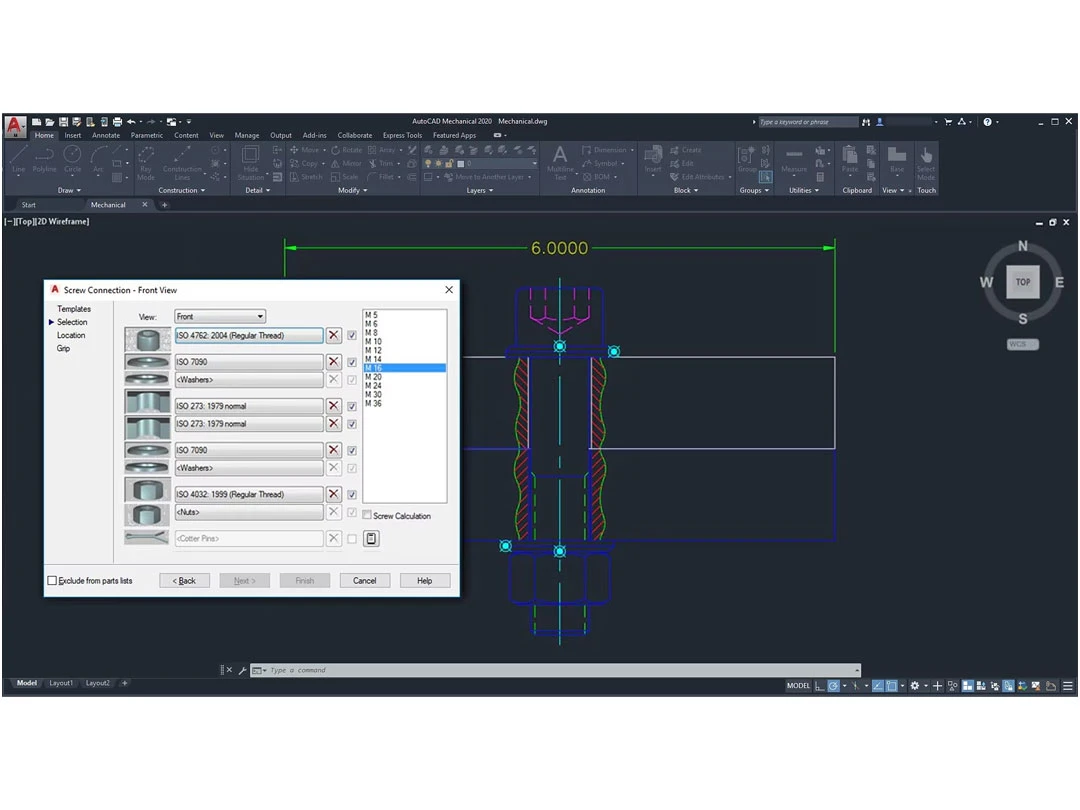
Task: Enable Screw Calculation
Action: 368,516
